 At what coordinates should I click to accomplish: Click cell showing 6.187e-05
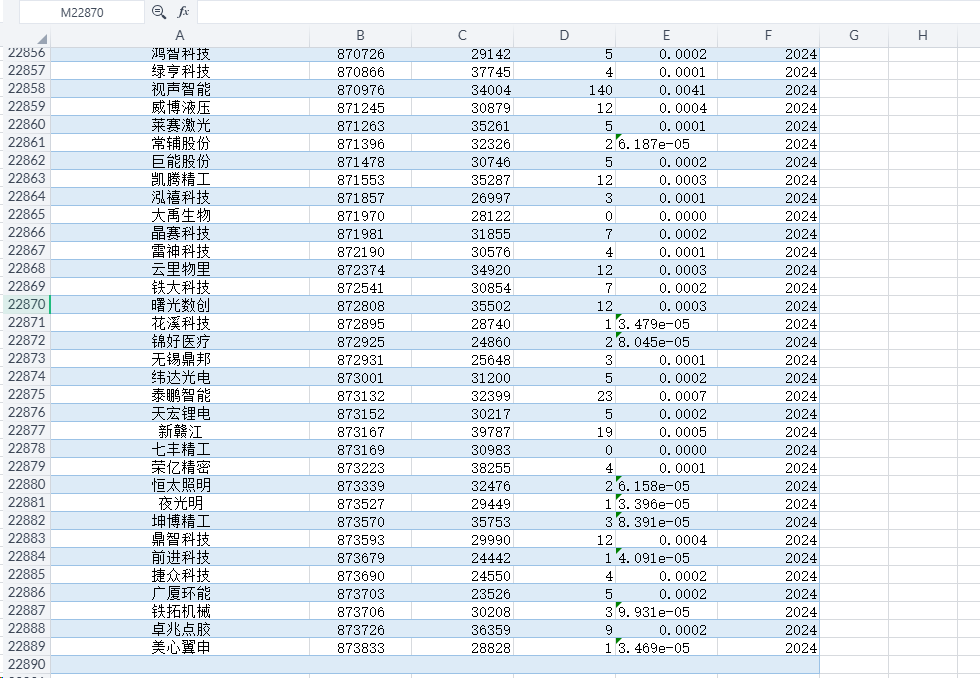coord(666,143)
